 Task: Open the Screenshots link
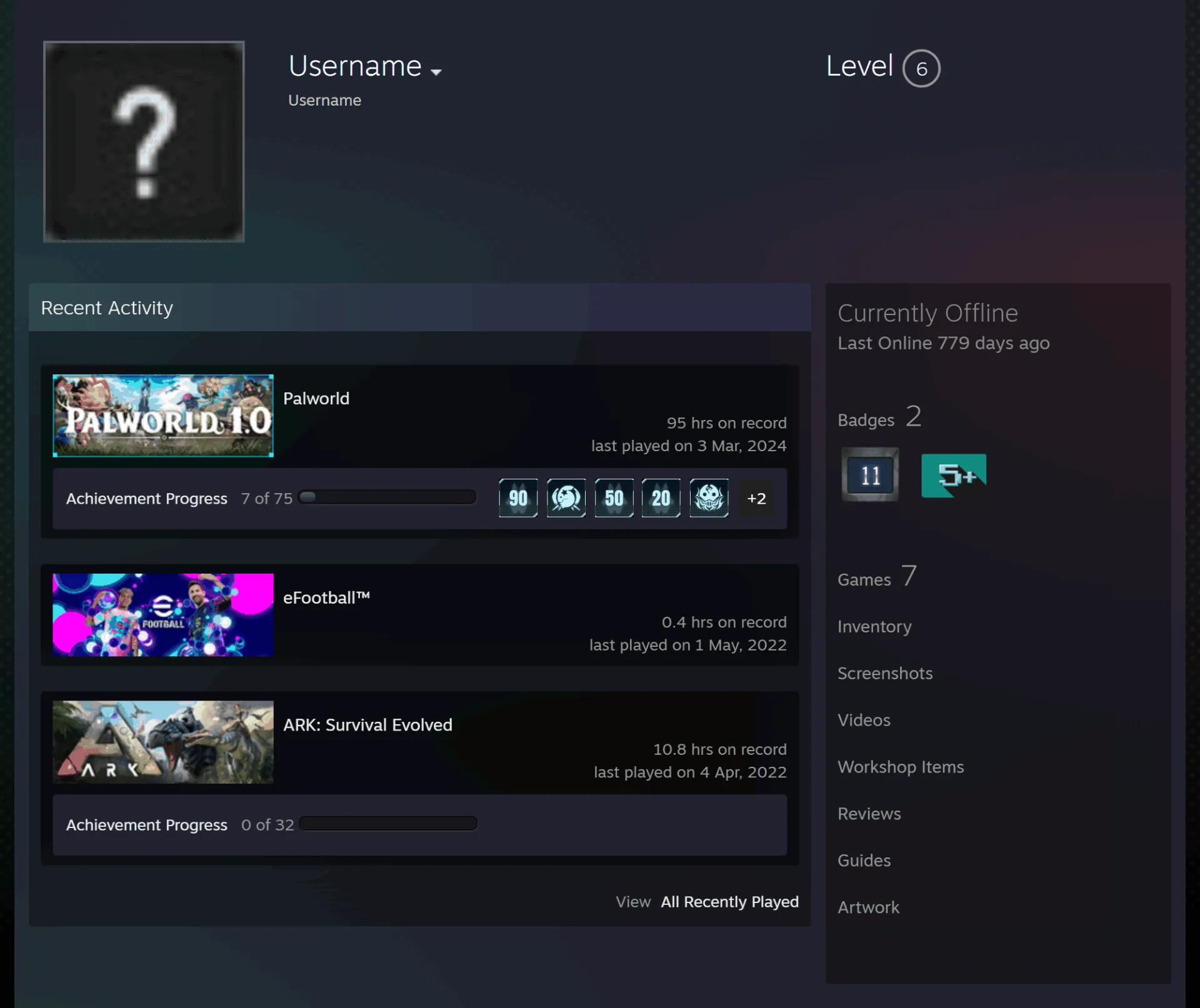[885, 673]
